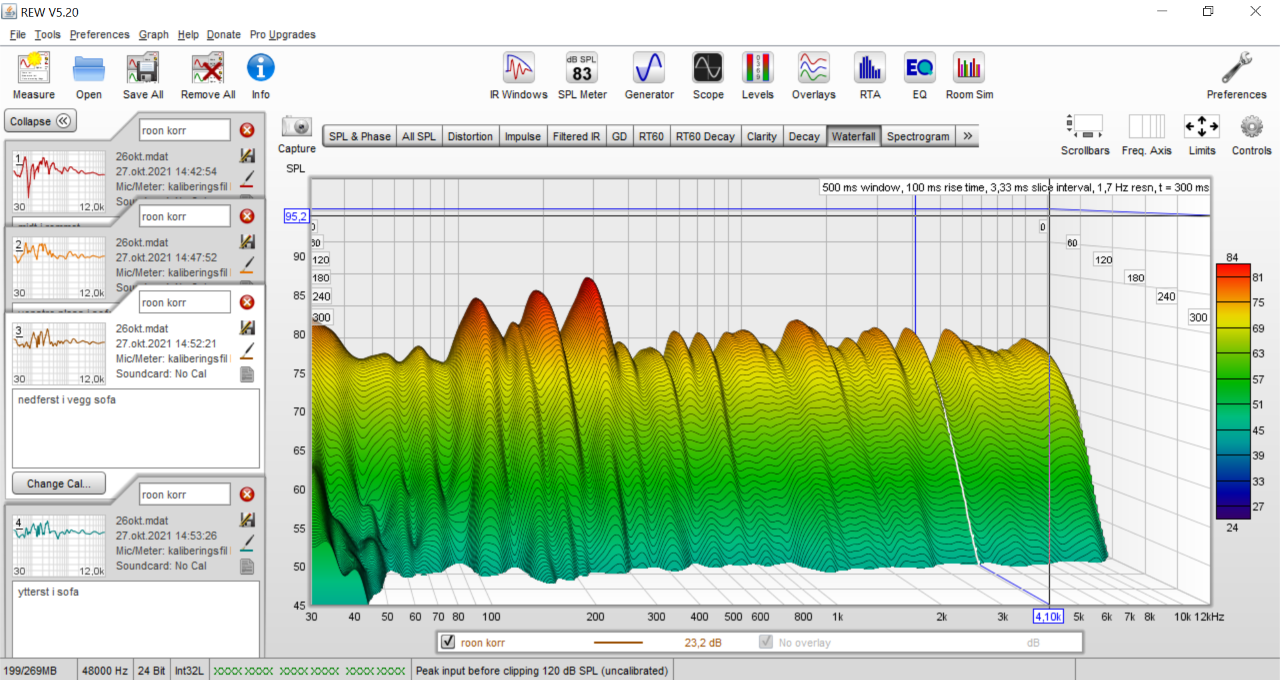Image resolution: width=1280 pixels, height=680 pixels.
Task: Open the RTA analyzer window
Action: (870, 68)
